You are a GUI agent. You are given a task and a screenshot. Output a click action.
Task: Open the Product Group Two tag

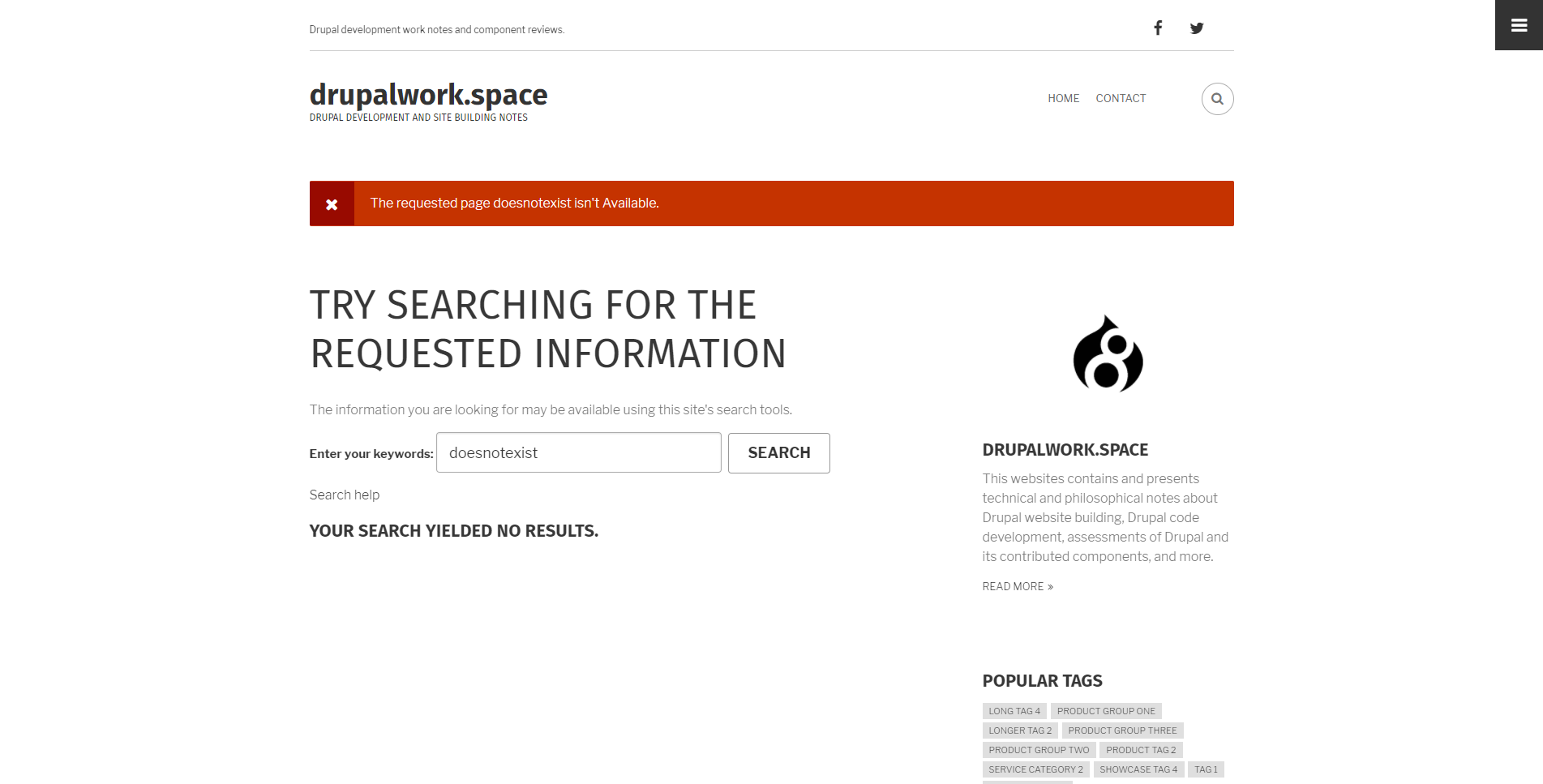(1039, 750)
